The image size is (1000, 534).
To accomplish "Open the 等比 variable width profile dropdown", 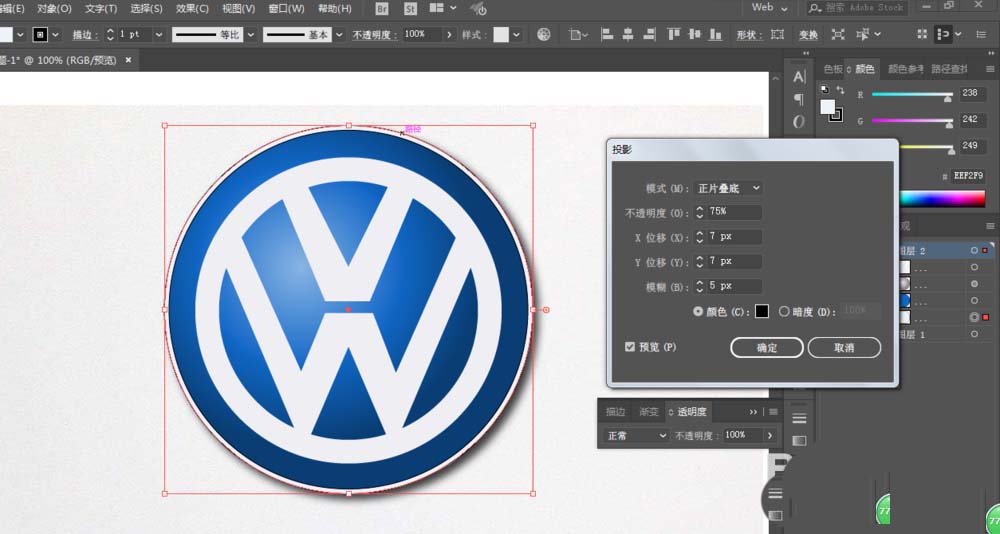I will tap(250, 34).
